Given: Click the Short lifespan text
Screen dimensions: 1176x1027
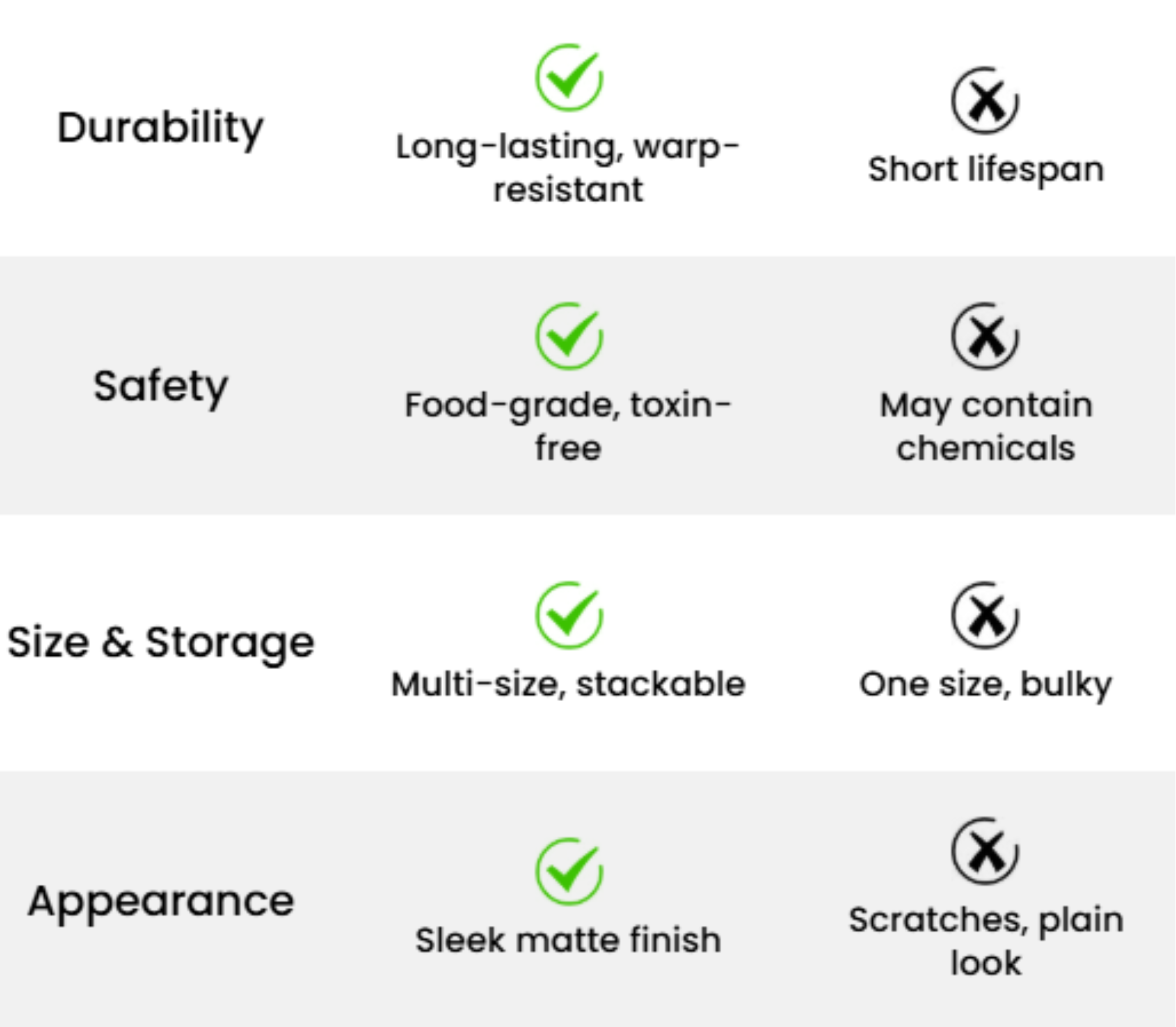Looking at the screenshot, I should coord(985,170).
